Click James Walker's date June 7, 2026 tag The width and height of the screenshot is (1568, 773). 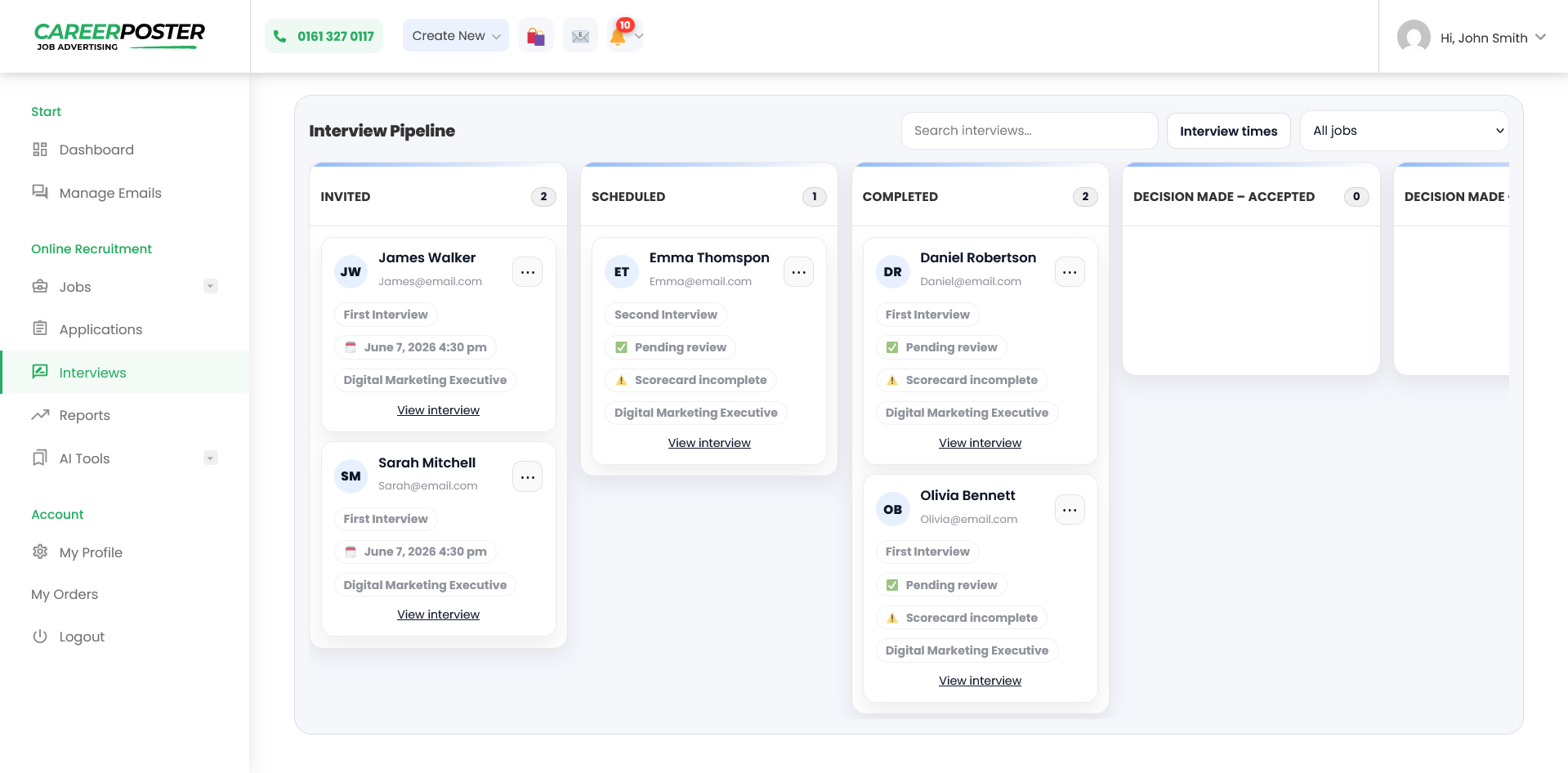[415, 347]
